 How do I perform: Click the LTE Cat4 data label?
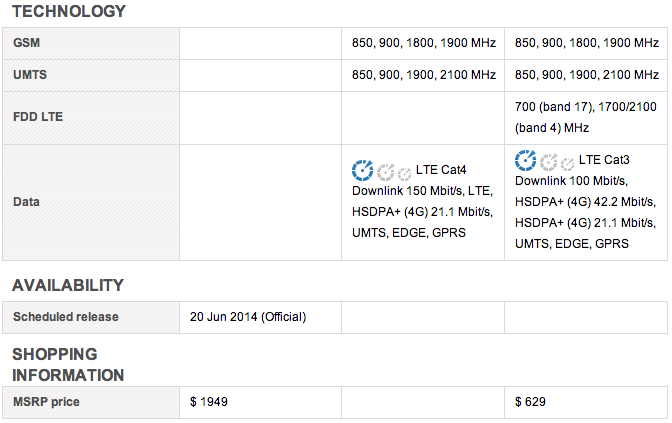coord(441,170)
